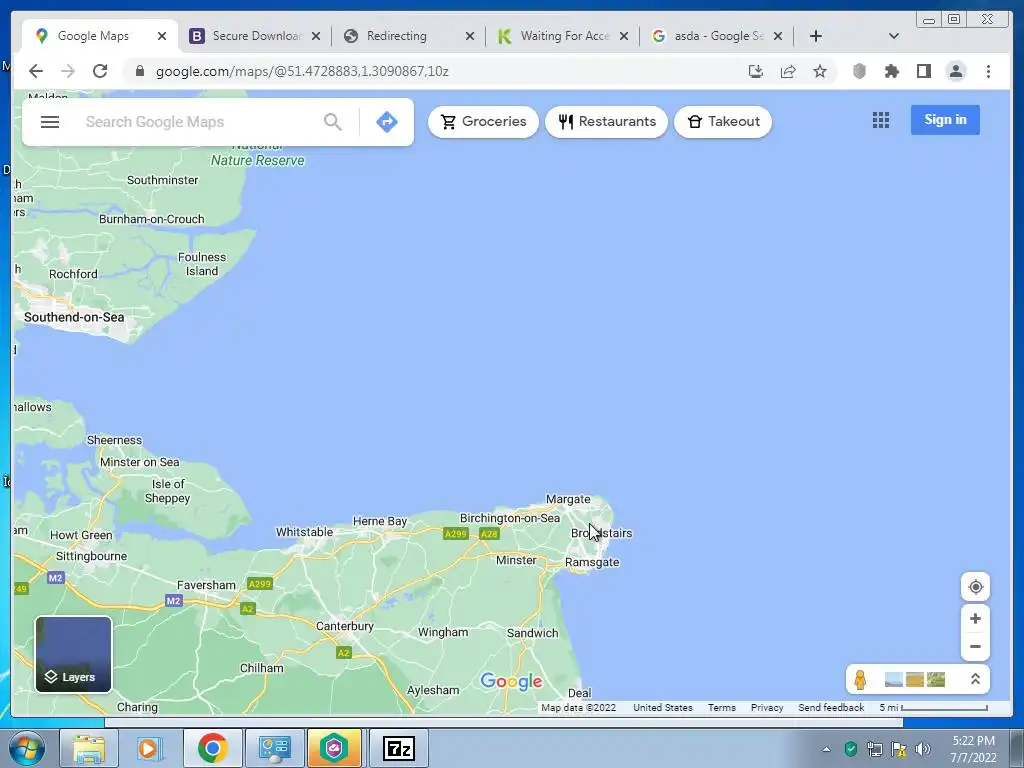This screenshot has height=768, width=1024.
Task: Click the address bar URL
Action: [x=302, y=71]
